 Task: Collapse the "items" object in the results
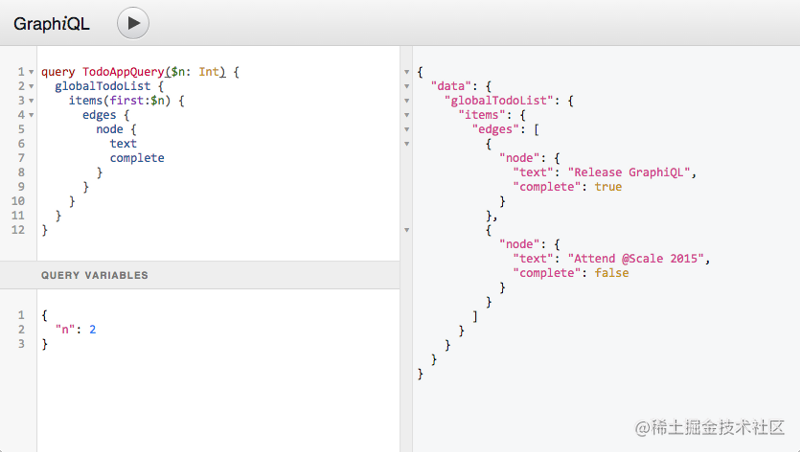[407, 115]
